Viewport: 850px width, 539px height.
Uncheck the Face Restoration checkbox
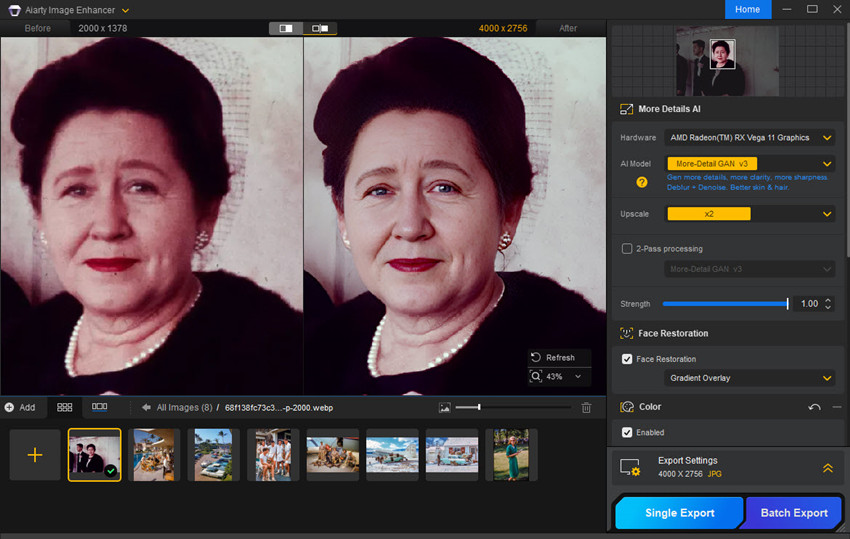click(627, 359)
